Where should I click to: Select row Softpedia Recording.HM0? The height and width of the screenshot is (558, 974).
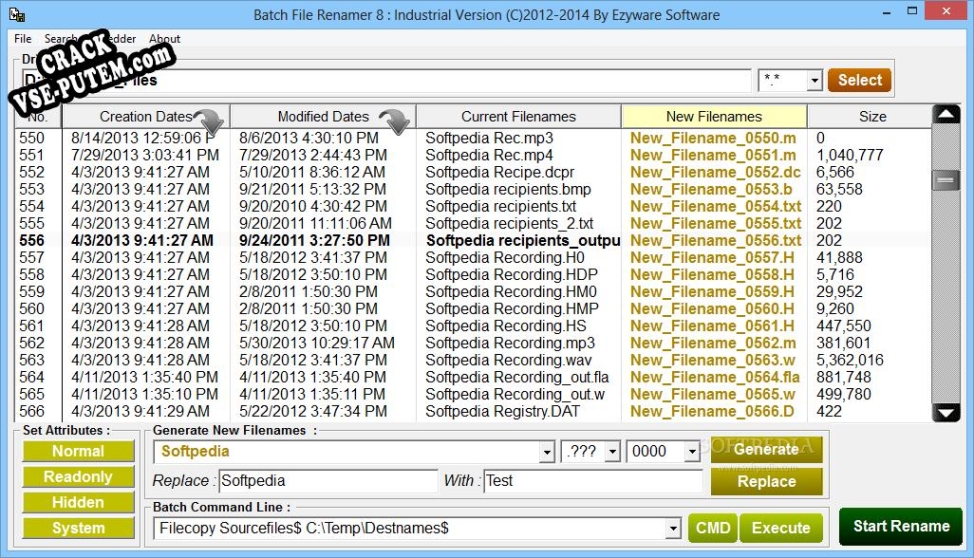[x=472, y=291]
